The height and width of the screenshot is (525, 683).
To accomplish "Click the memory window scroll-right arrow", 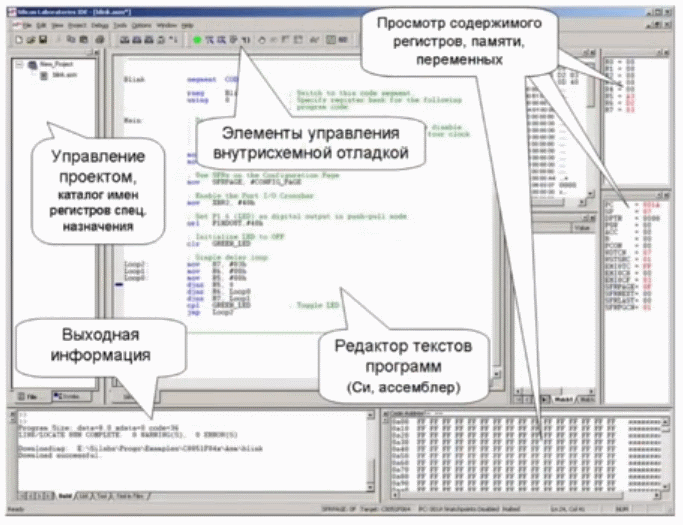I will tap(657, 496).
